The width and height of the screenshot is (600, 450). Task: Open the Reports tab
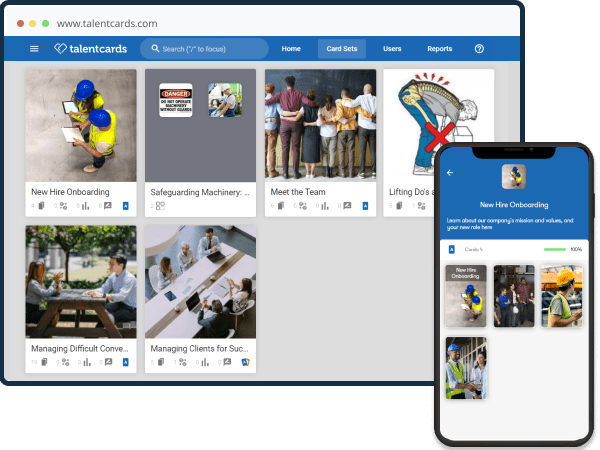pos(439,49)
